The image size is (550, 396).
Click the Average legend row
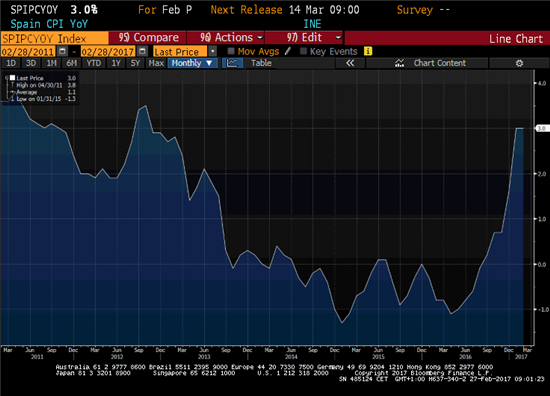(x=43, y=92)
